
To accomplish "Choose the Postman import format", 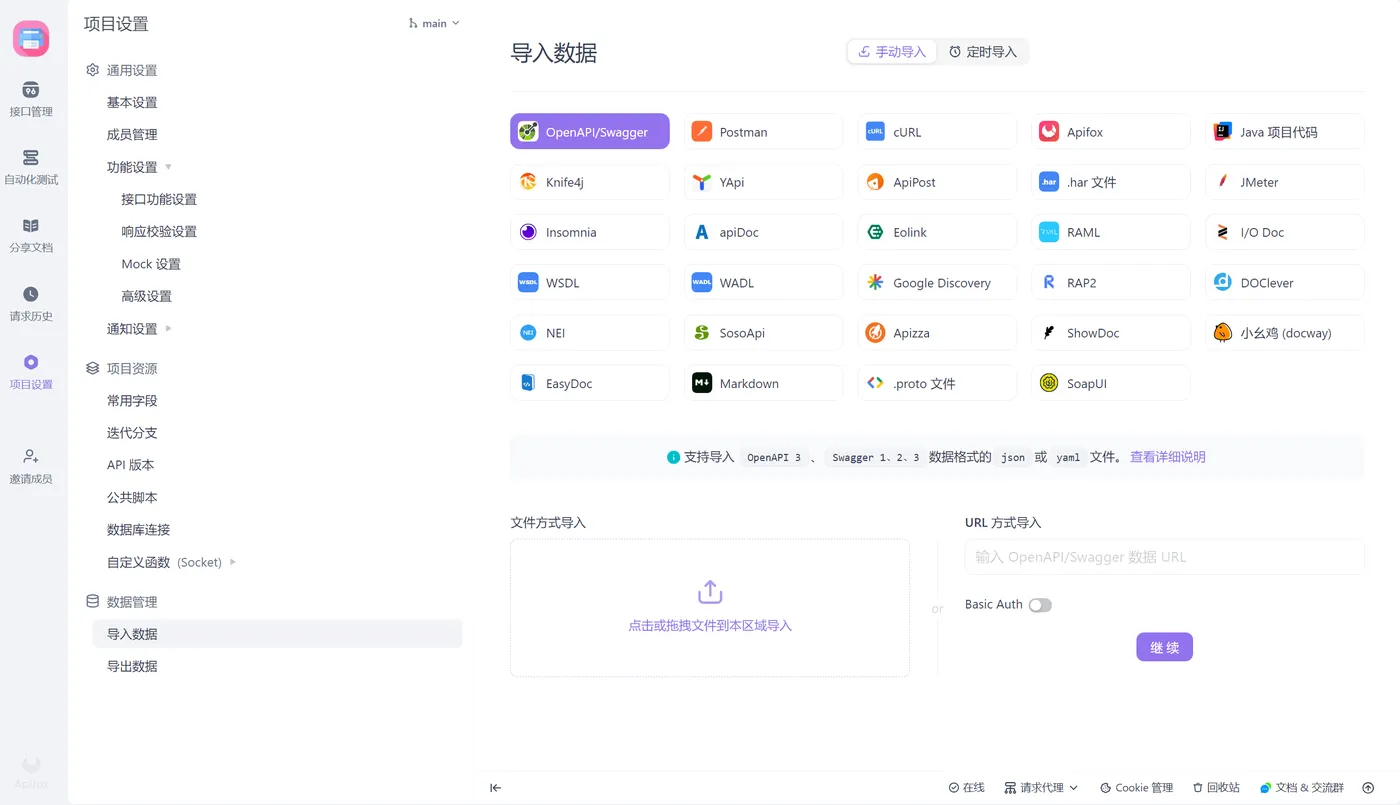I will [764, 131].
